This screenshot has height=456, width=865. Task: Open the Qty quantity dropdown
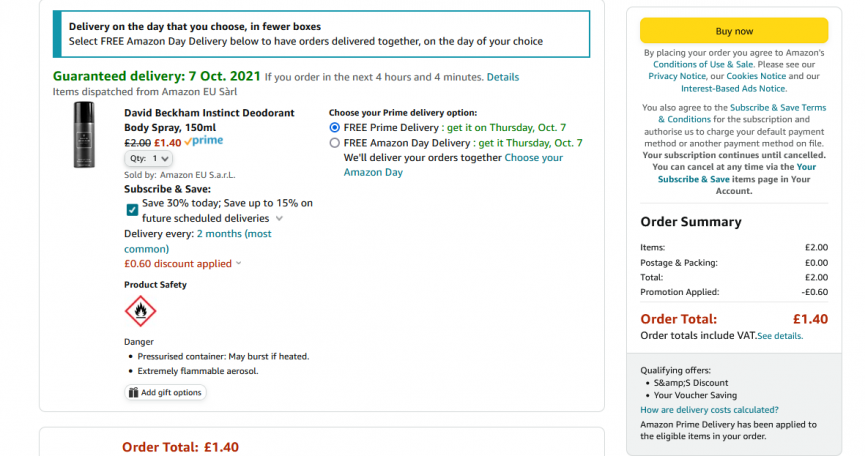click(x=148, y=158)
